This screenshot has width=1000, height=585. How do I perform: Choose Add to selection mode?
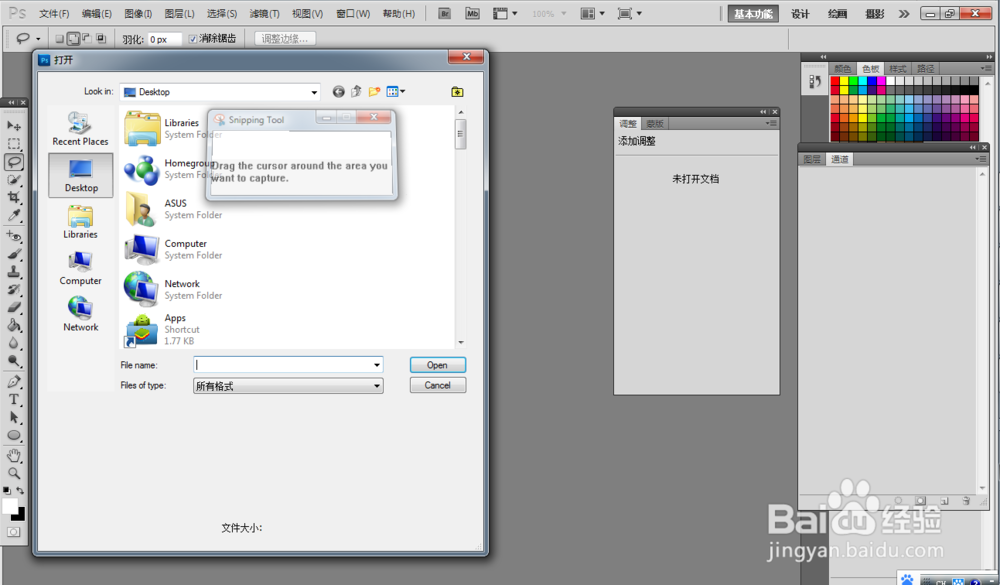(x=73, y=39)
